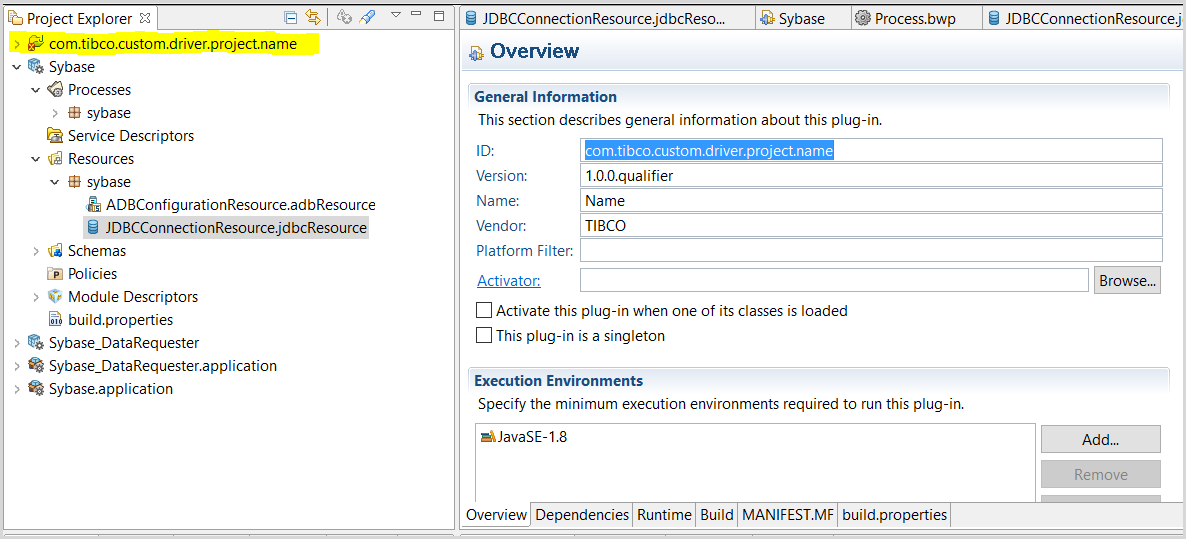Click the Module Descriptors cube icon
The height and width of the screenshot is (539, 1186).
tap(55, 297)
